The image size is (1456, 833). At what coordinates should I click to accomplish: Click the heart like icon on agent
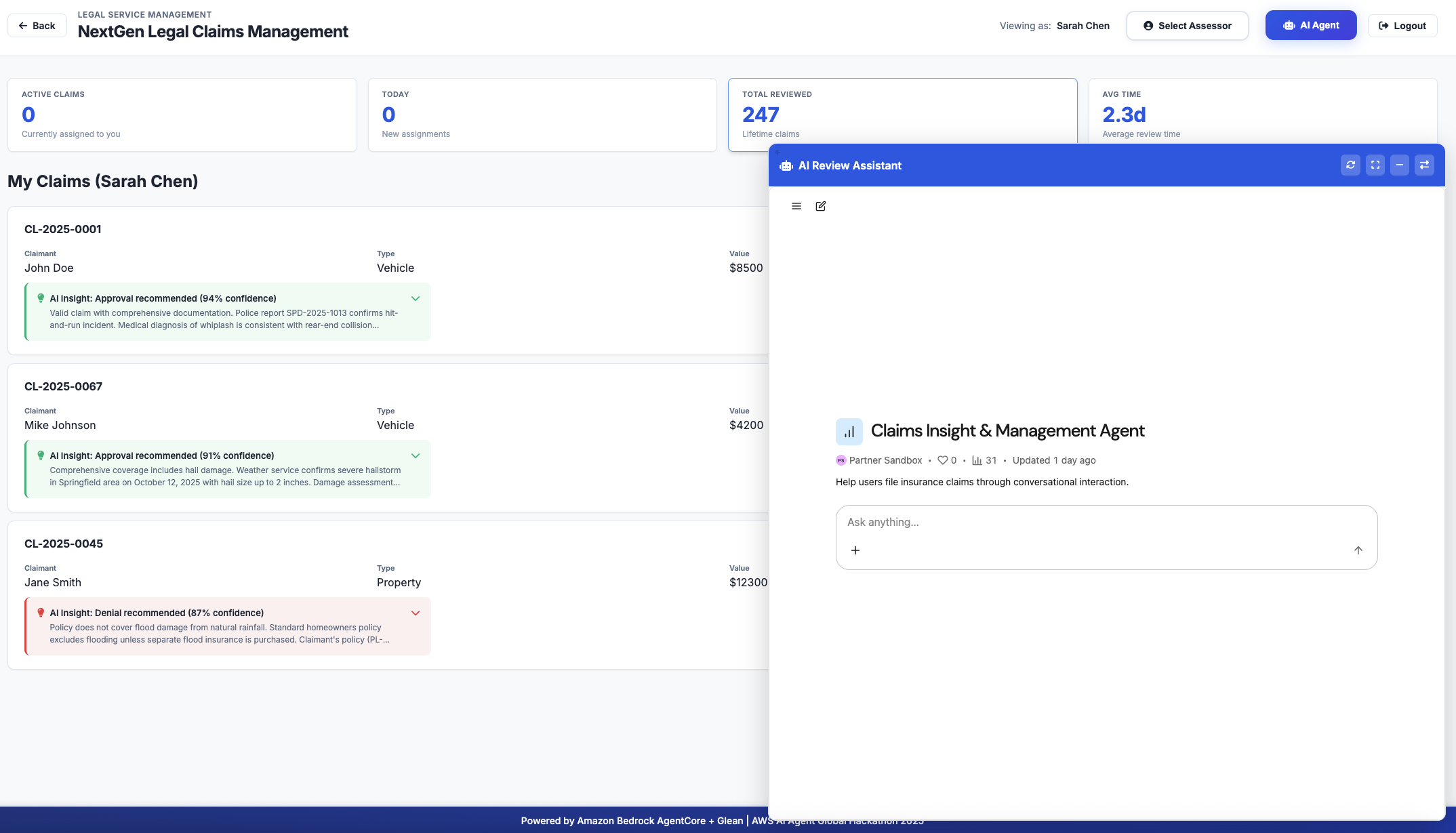coord(942,460)
